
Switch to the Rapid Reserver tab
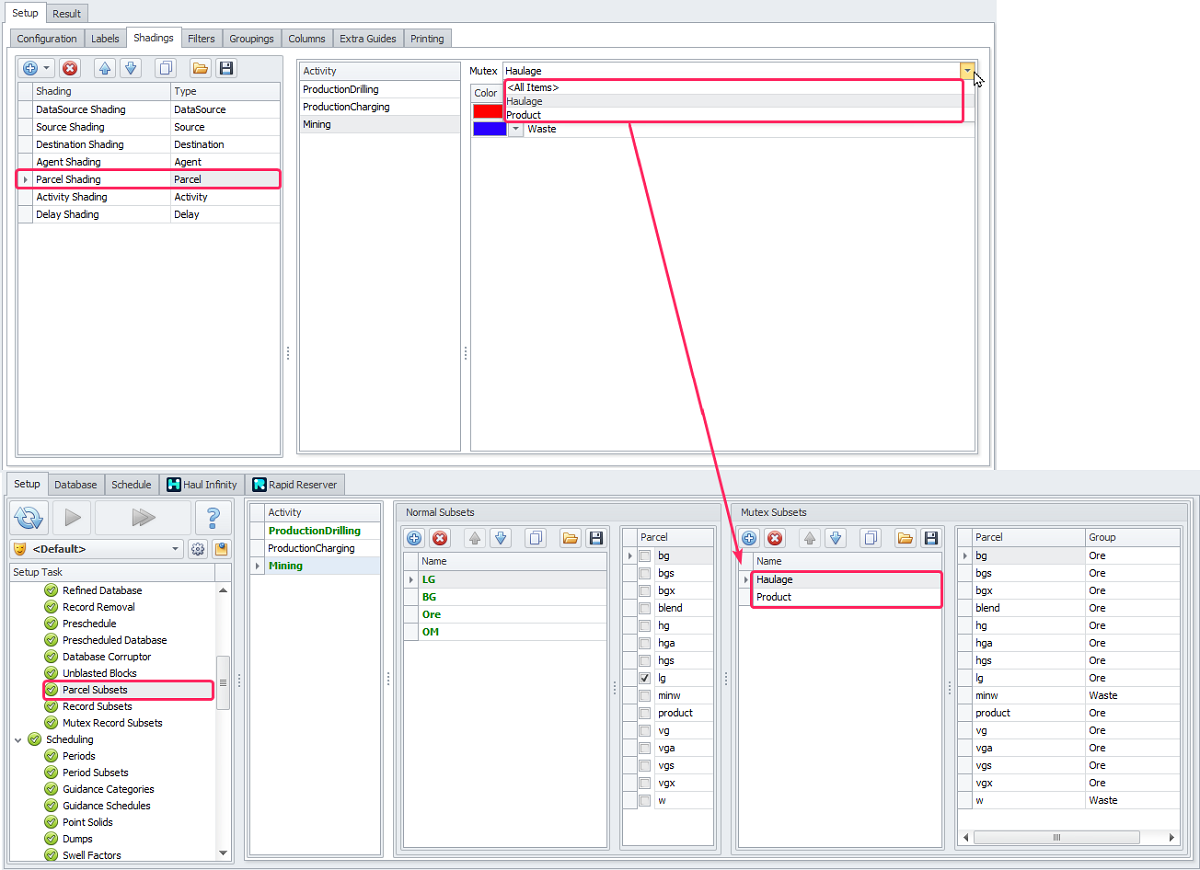click(x=295, y=484)
